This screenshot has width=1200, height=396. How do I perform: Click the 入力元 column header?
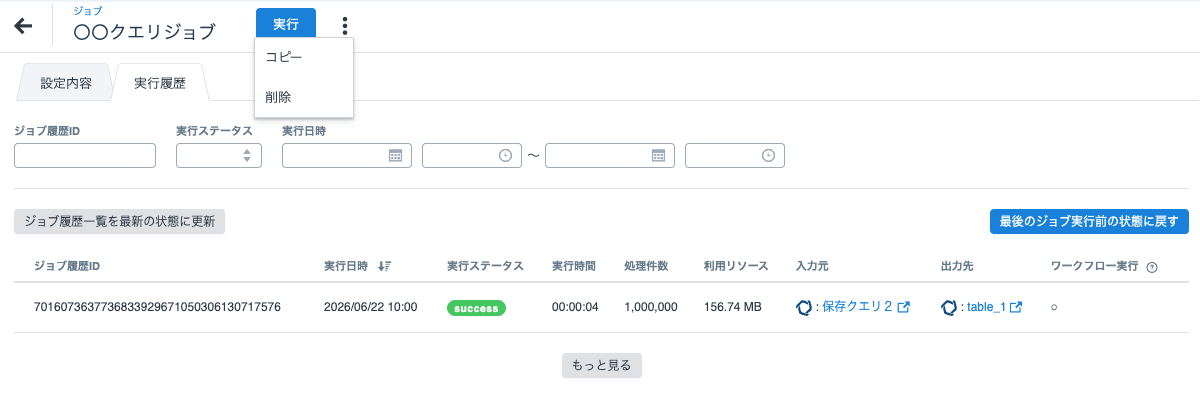click(813, 267)
